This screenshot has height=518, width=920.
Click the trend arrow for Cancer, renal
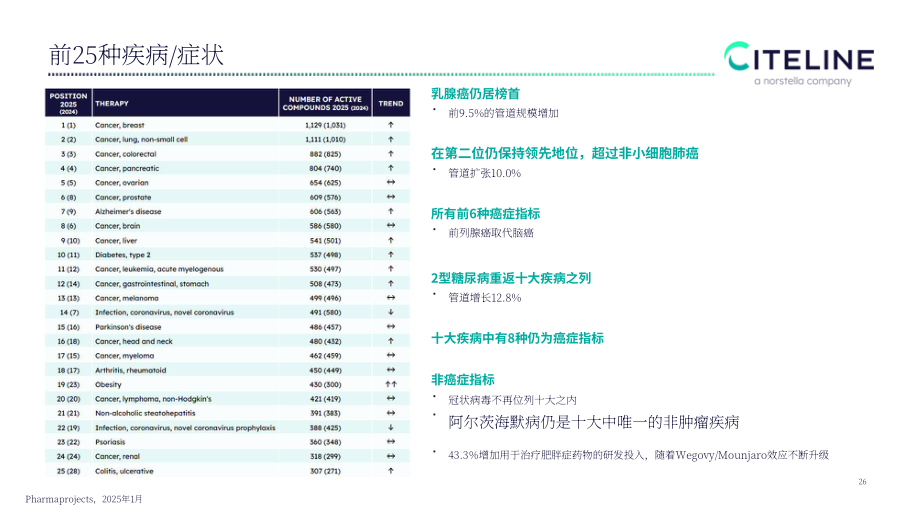391,456
